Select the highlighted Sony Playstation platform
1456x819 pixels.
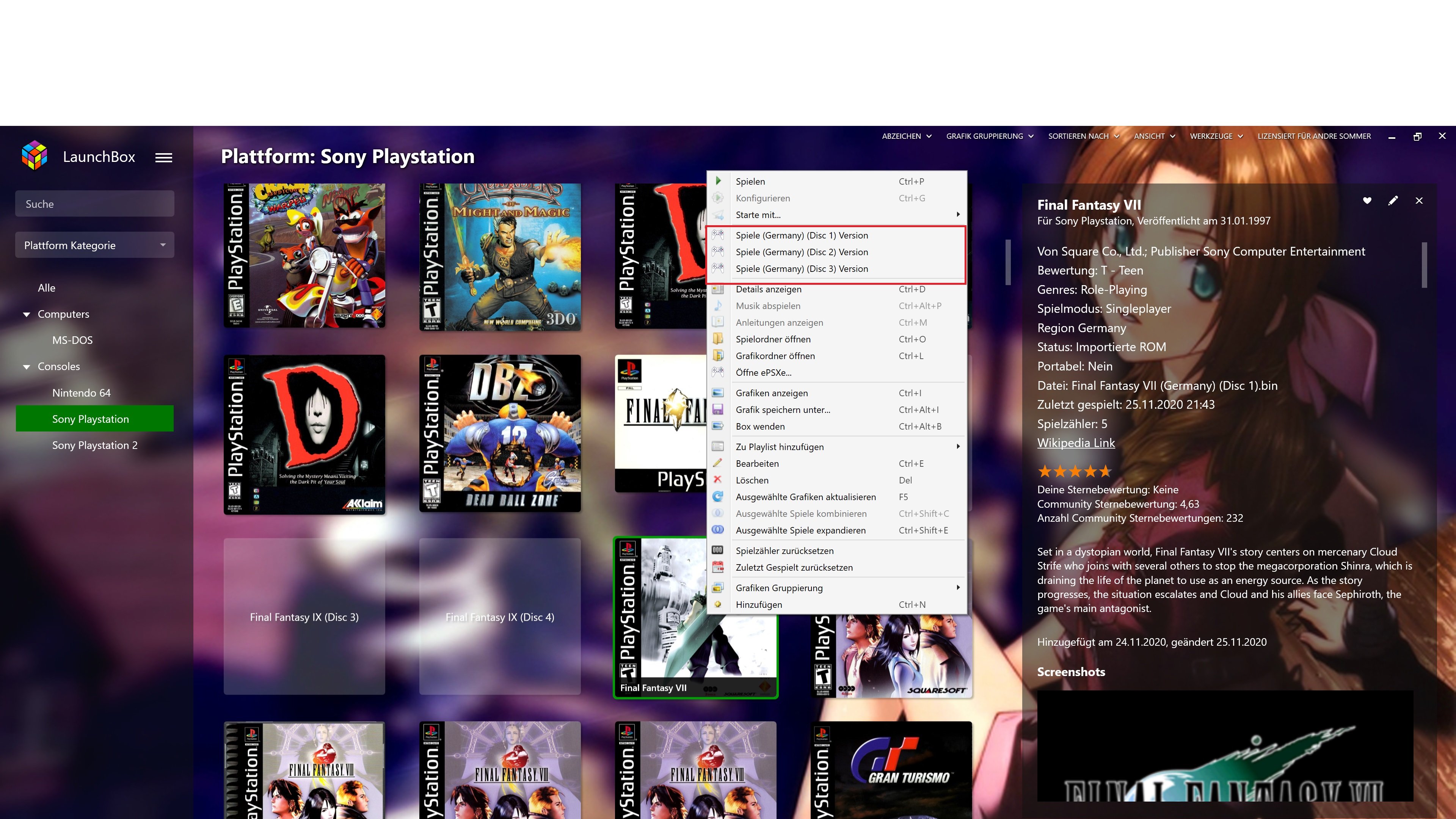[x=94, y=419]
